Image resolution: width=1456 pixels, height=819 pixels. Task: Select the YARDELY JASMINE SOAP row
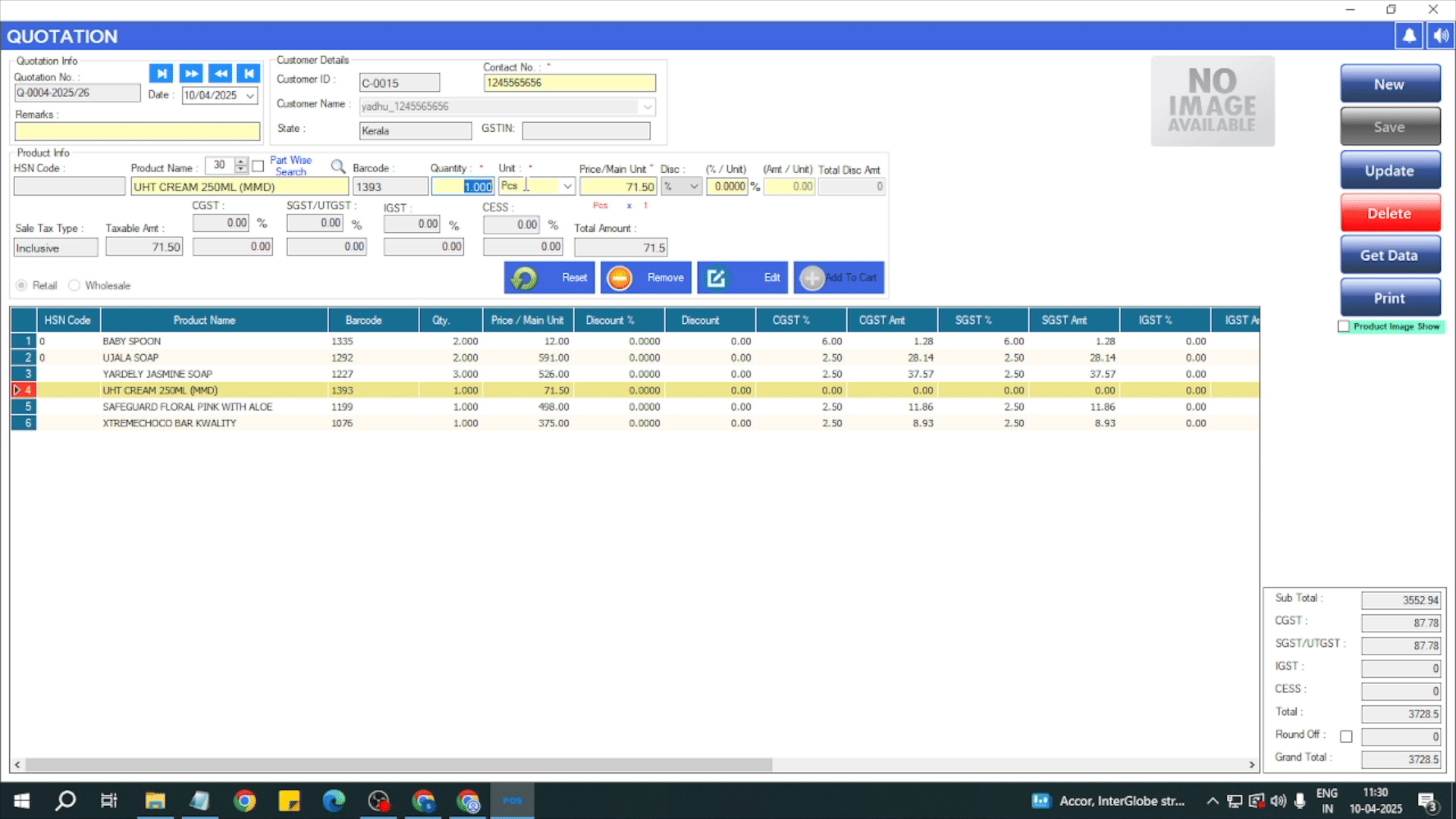(x=158, y=374)
